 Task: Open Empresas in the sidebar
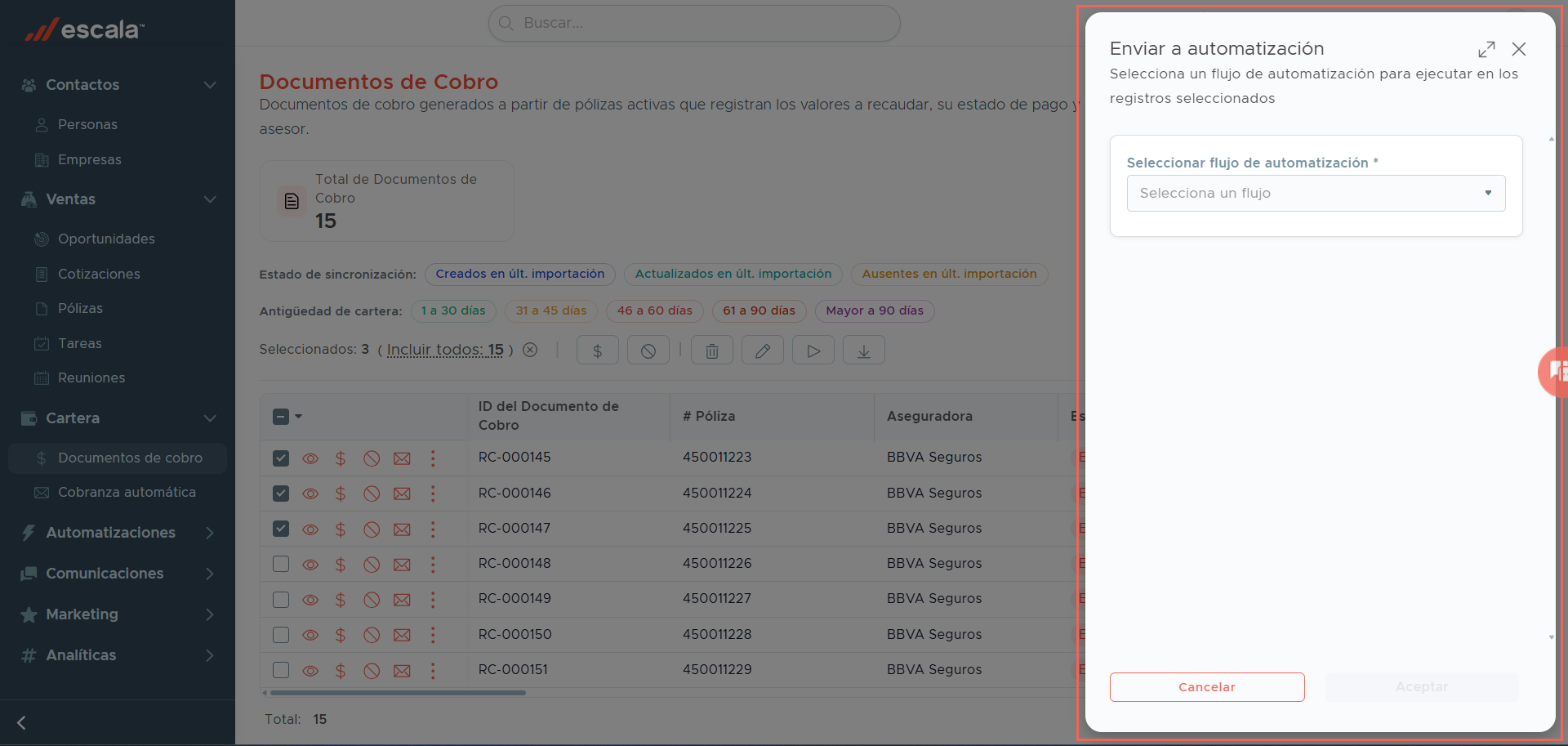point(90,160)
